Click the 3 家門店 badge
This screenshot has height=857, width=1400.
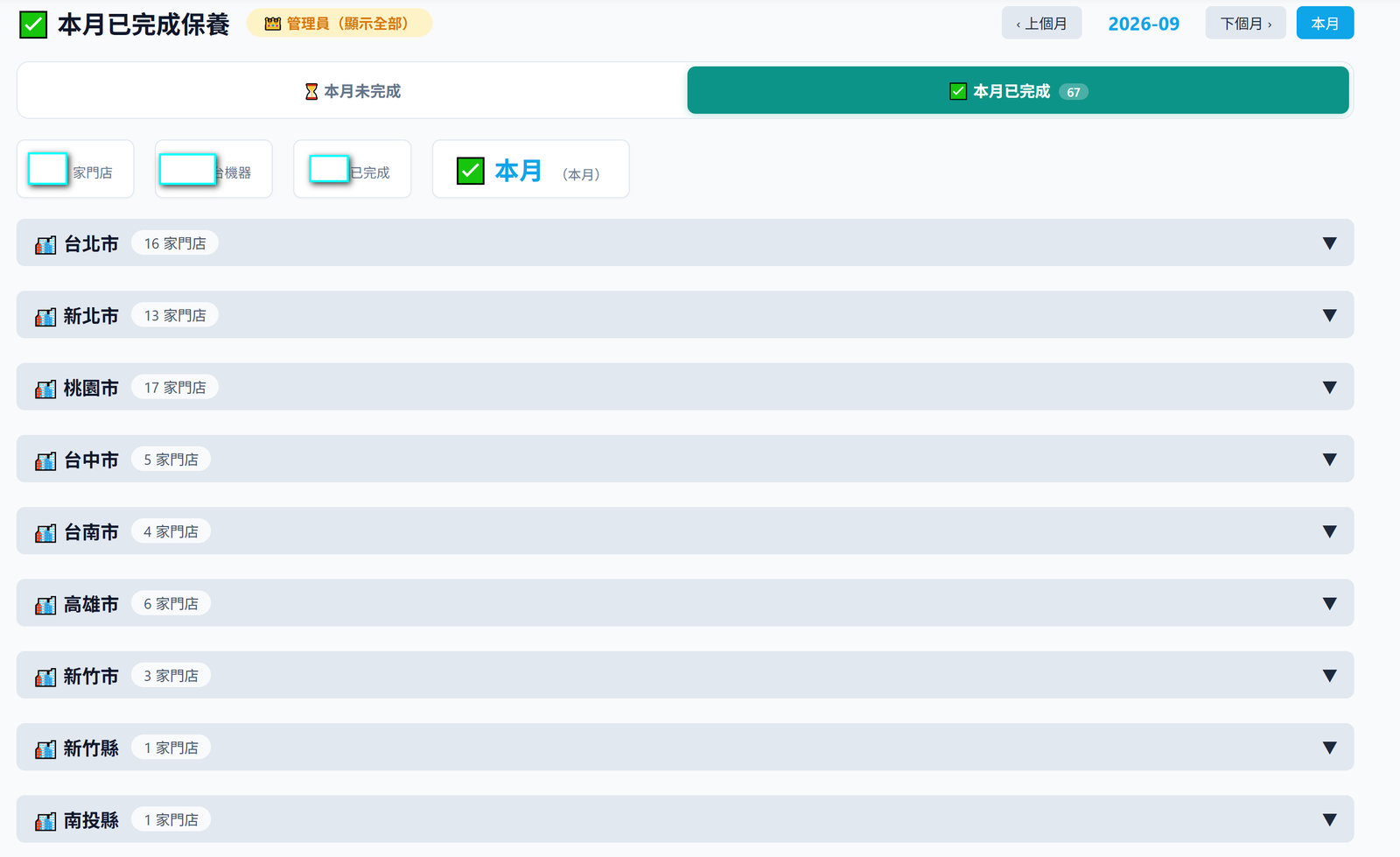tap(171, 676)
